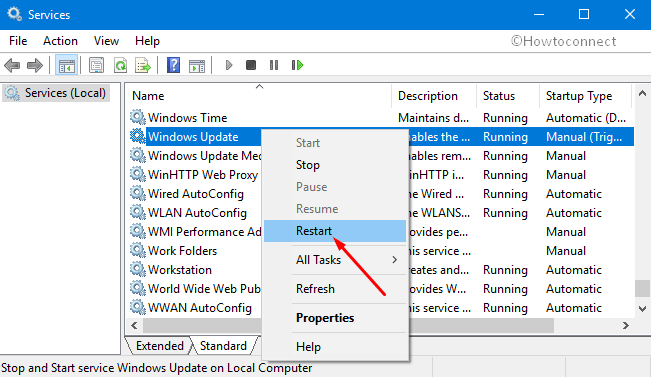Click "Maintains d..." description cell

tap(433, 118)
